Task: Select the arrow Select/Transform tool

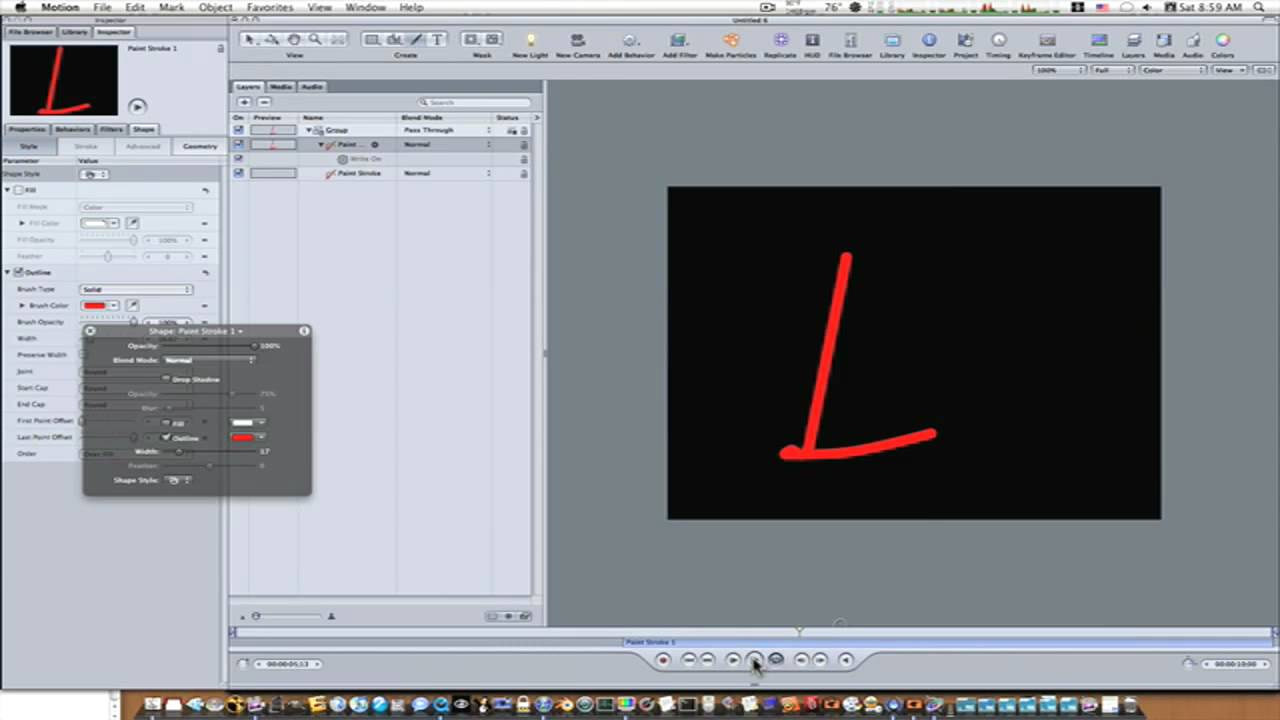Action: coord(250,40)
